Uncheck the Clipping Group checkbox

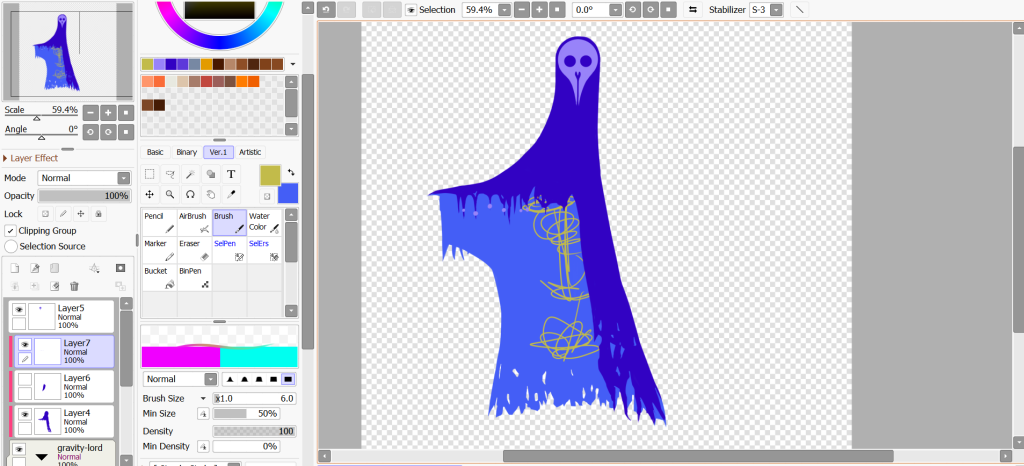point(10,230)
